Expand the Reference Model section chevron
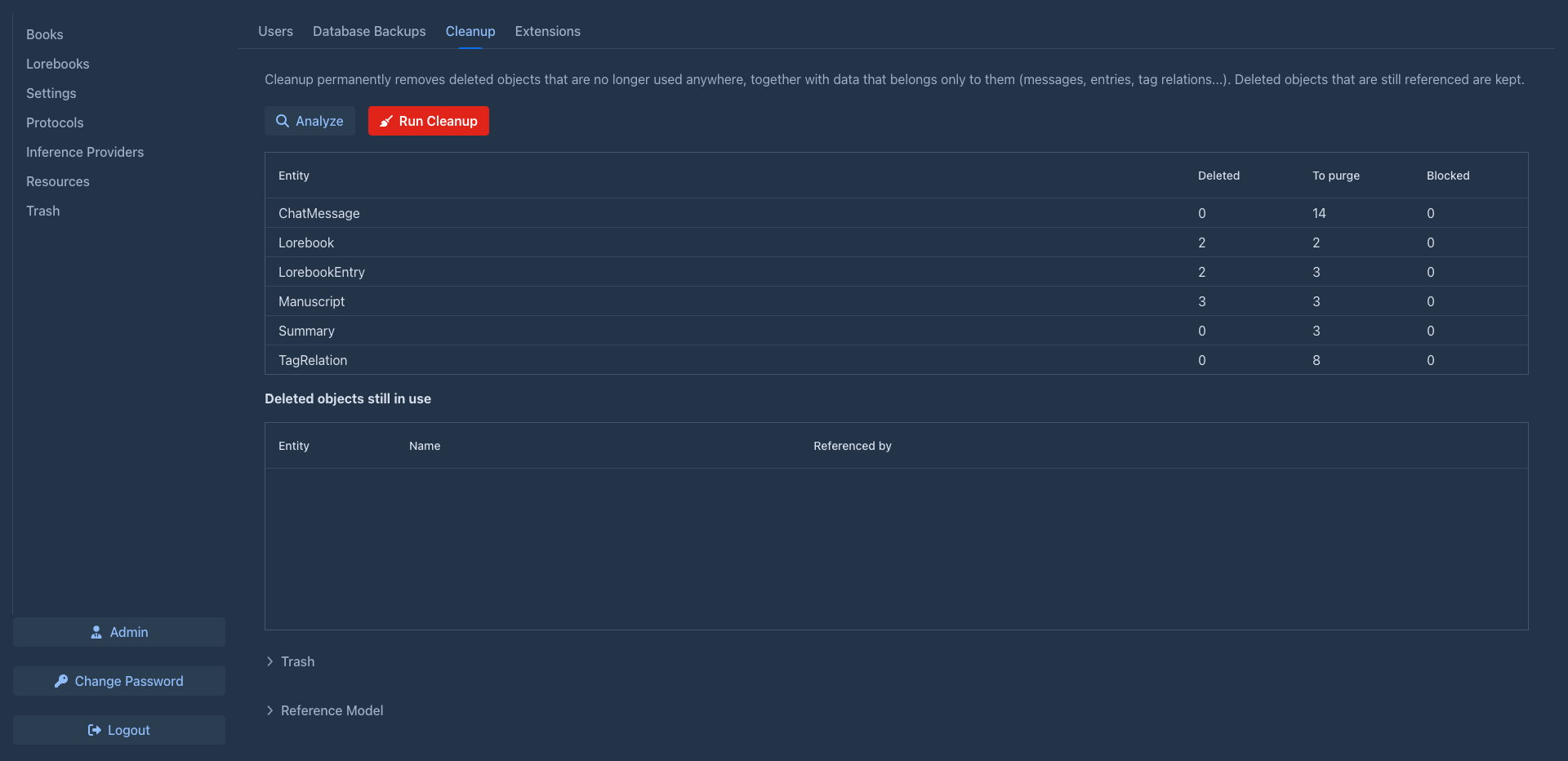Viewport: 1568px width, 761px height. pyautogui.click(x=269, y=710)
